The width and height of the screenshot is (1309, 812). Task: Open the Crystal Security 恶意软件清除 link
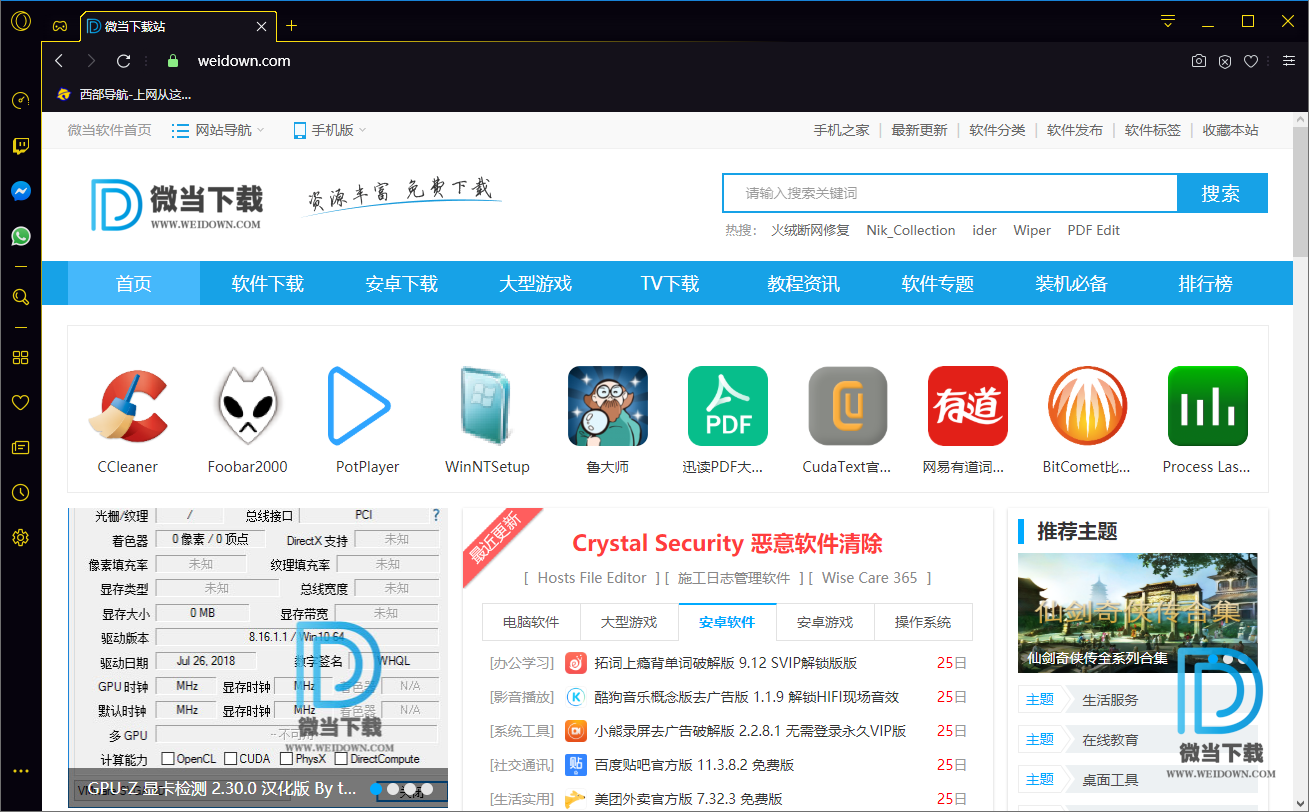click(x=727, y=544)
